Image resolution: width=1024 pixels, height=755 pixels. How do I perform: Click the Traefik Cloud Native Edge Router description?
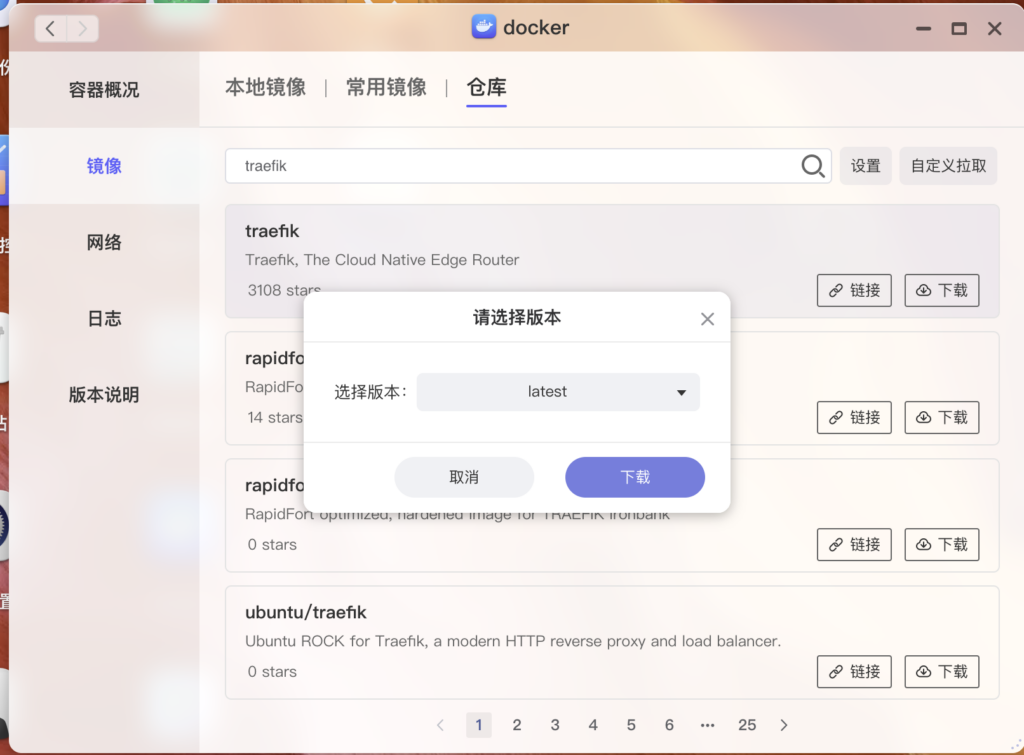tap(382, 260)
